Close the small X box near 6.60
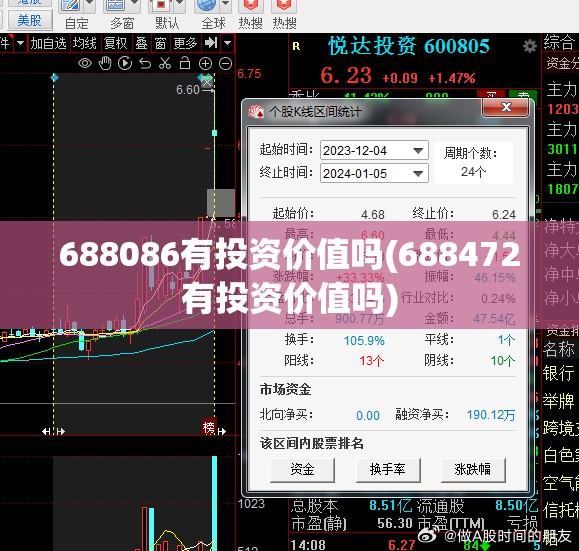Screen dimensions: 579x551 click(207, 82)
